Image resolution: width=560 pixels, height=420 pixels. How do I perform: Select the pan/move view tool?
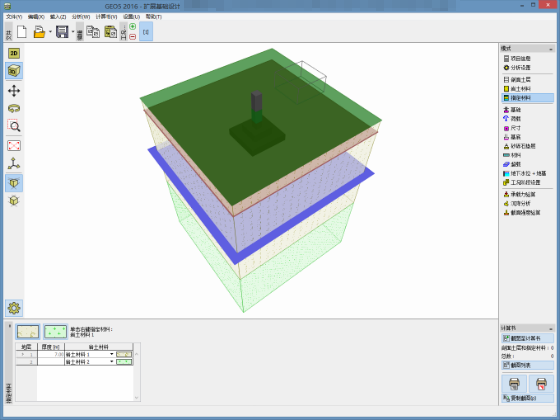pyautogui.click(x=14, y=91)
